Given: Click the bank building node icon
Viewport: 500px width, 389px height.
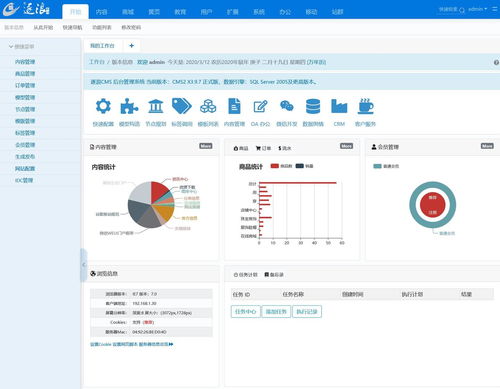Looking at the screenshot, I should [x=156, y=107].
